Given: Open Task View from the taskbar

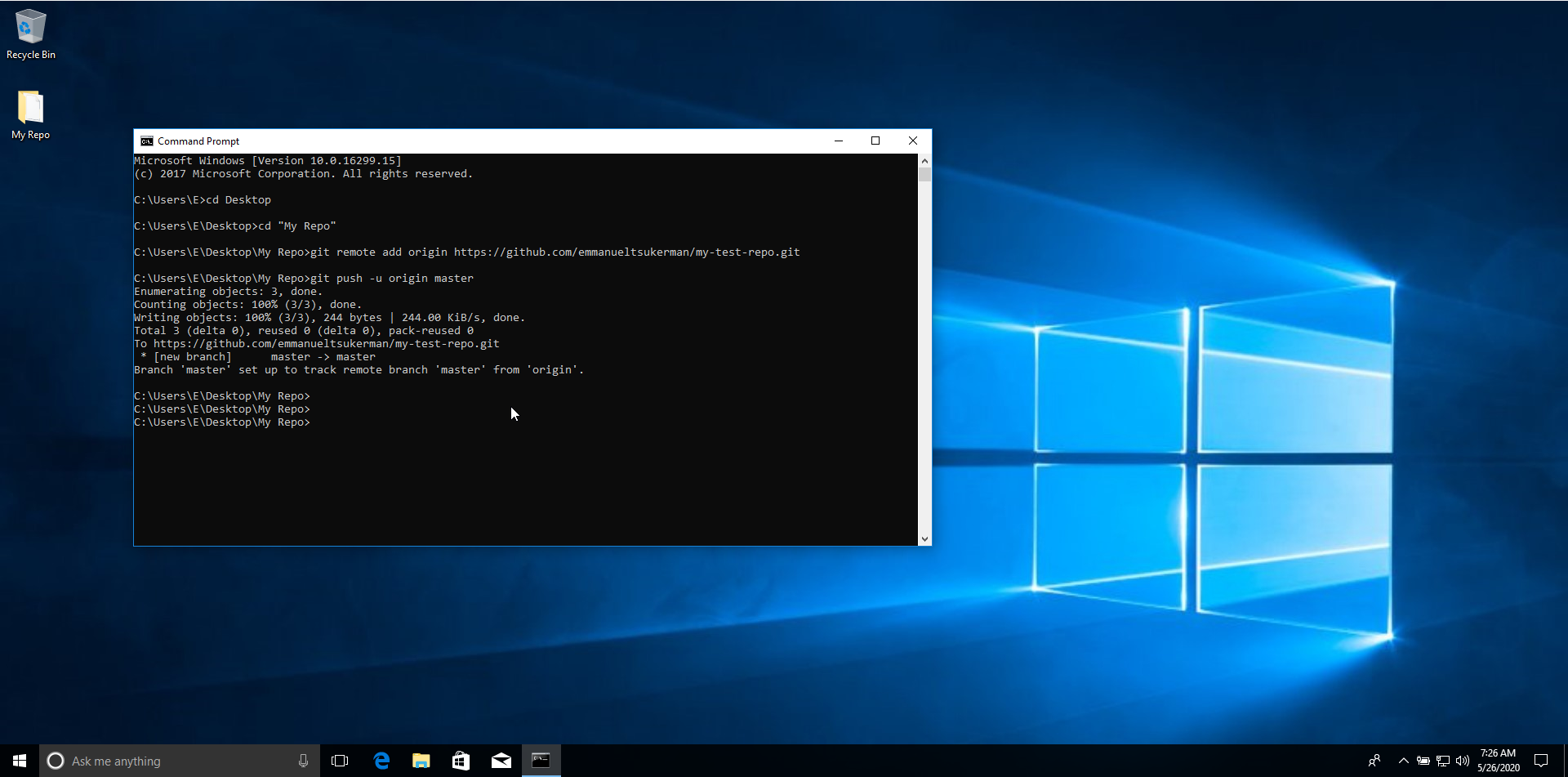Looking at the screenshot, I should coord(340,761).
